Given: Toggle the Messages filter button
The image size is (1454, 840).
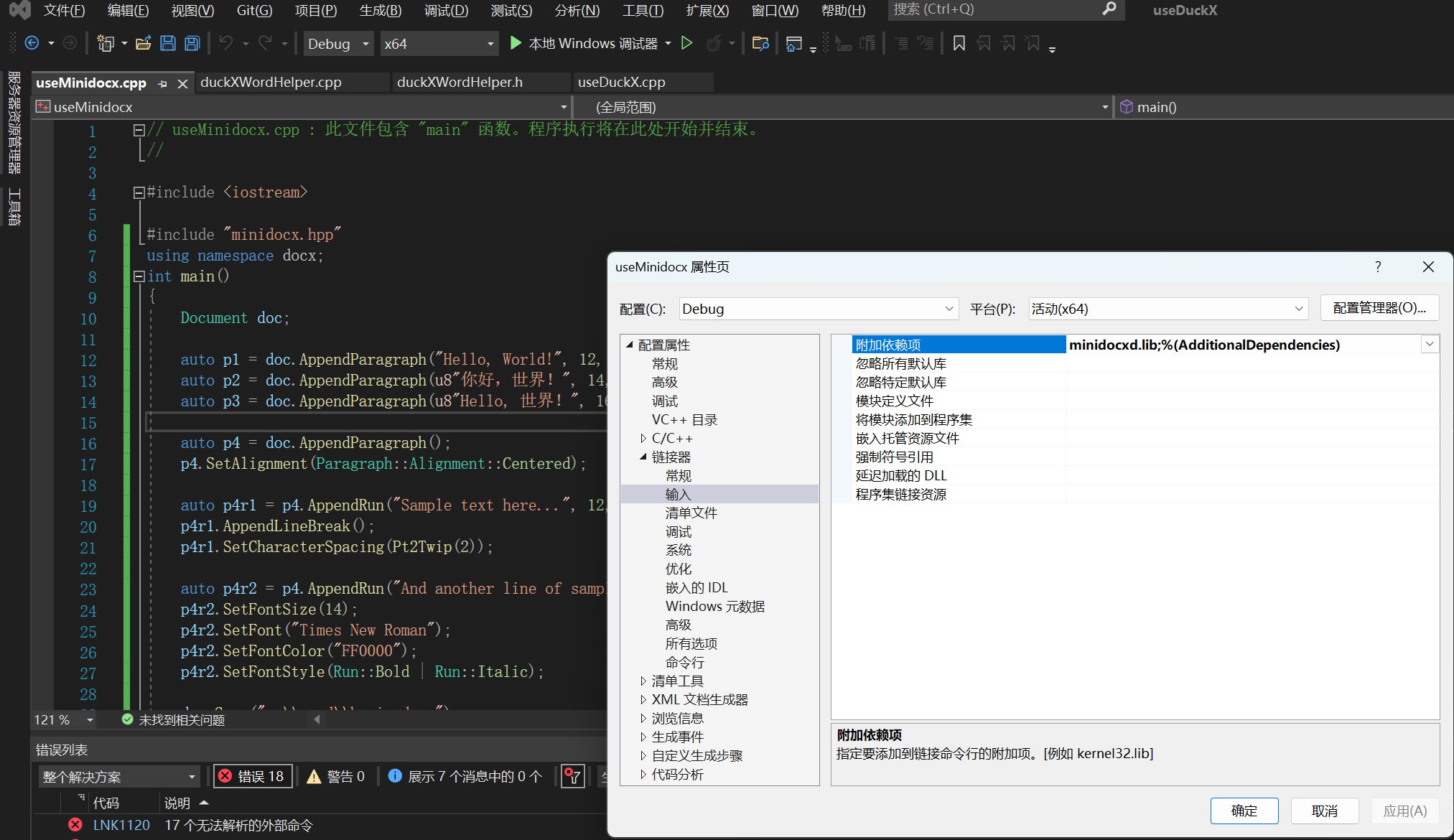Looking at the screenshot, I should pyautogui.click(x=465, y=776).
